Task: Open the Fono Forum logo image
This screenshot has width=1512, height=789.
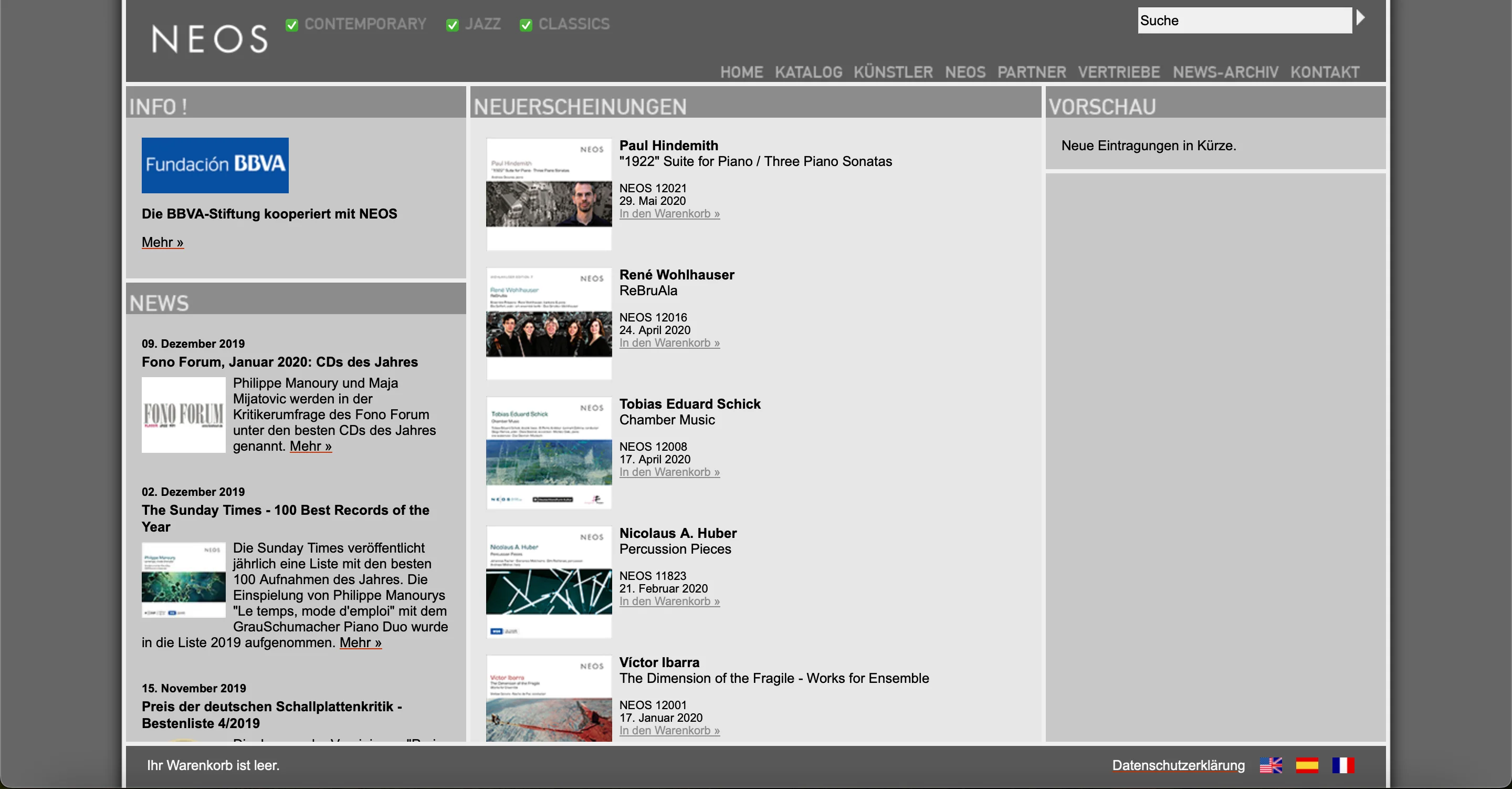Action: coord(183,415)
